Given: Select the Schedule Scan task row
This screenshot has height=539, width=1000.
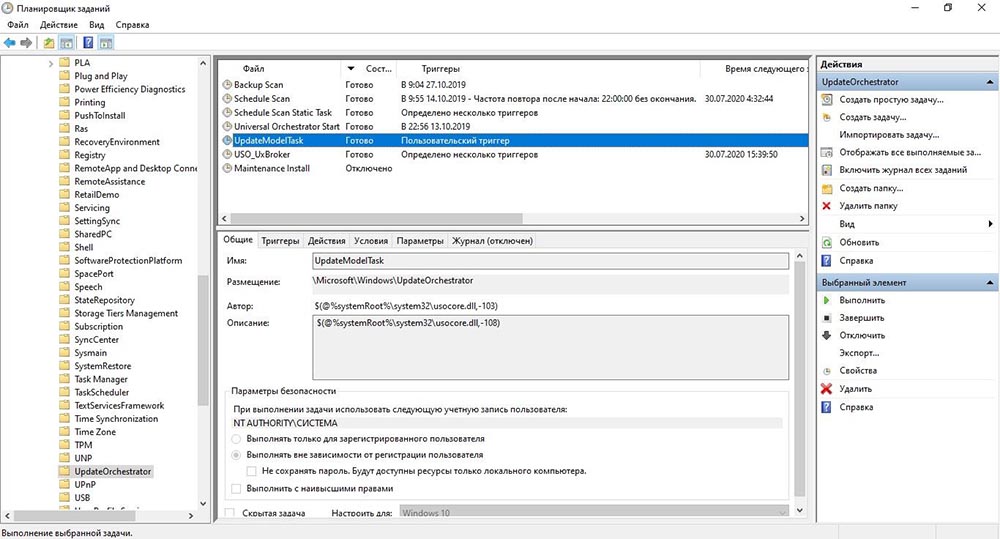Looking at the screenshot, I should click(261, 99).
